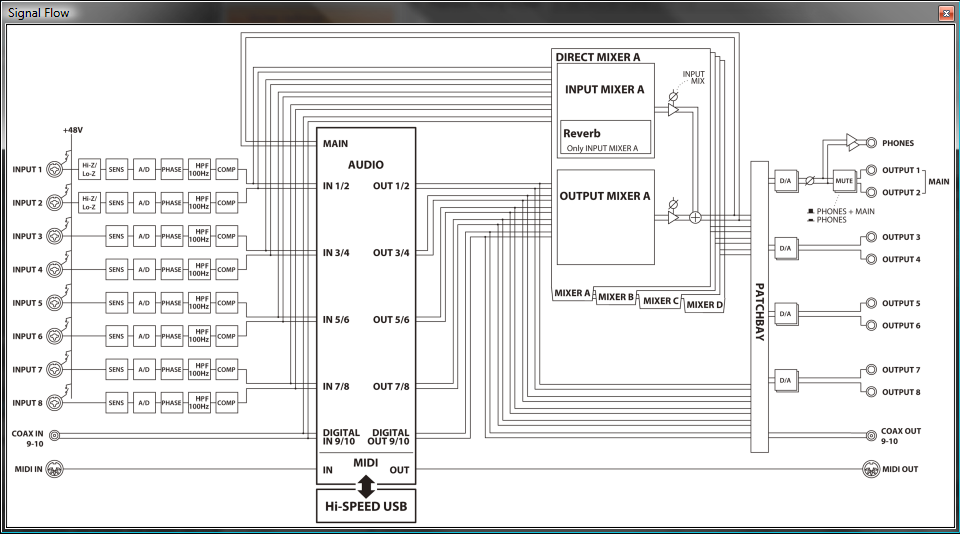Click the OUTPUT 1 jack icon
The image size is (960, 534).
point(872,171)
